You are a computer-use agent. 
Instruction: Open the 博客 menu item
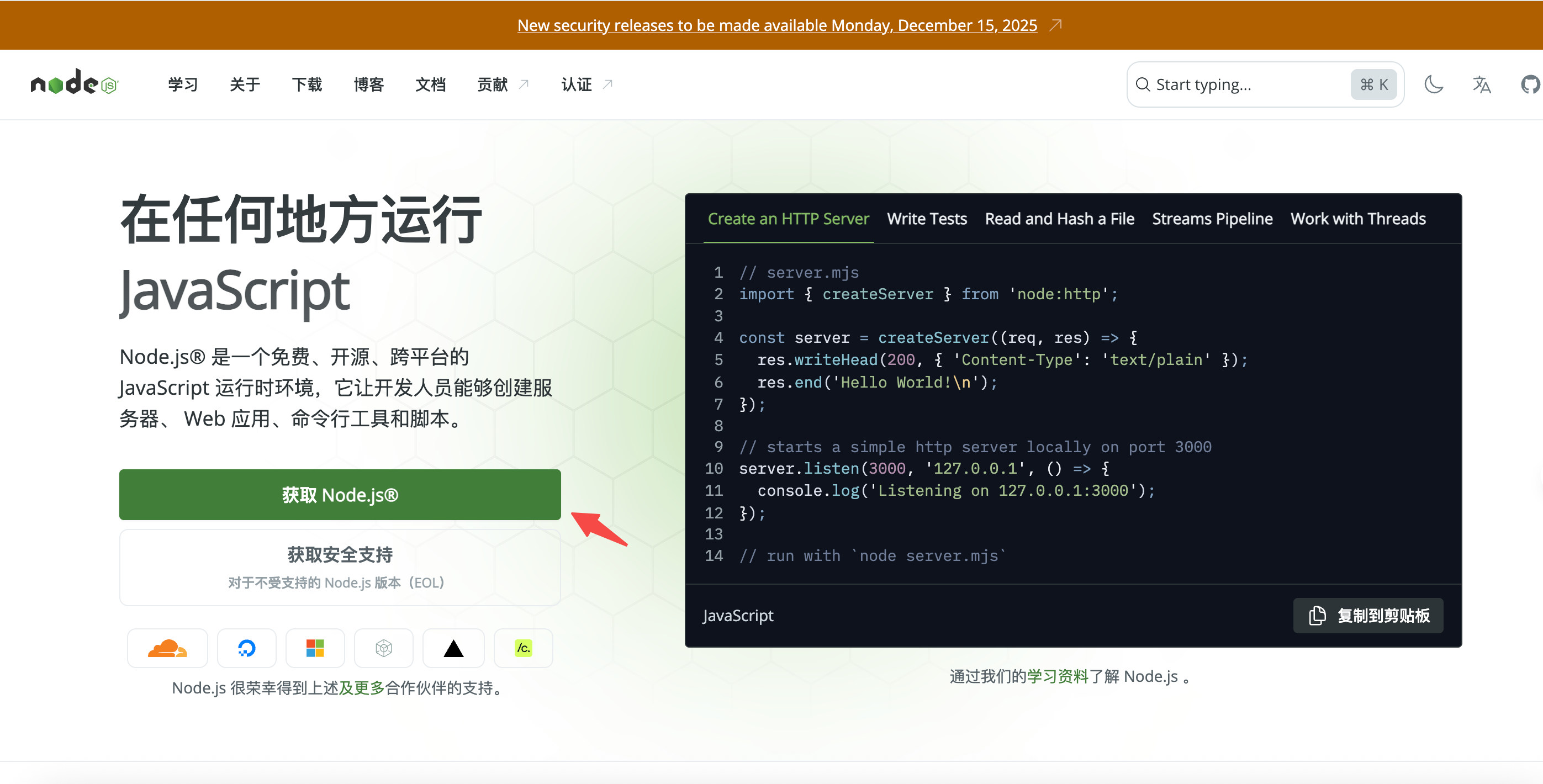click(368, 84)
